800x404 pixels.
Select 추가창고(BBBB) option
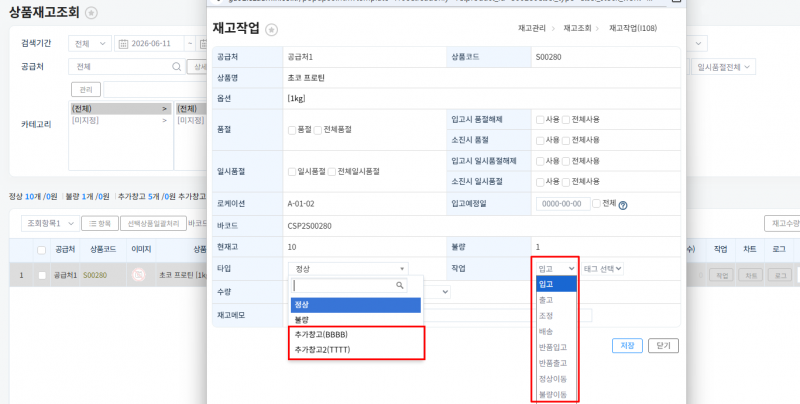tap(356, 335)
